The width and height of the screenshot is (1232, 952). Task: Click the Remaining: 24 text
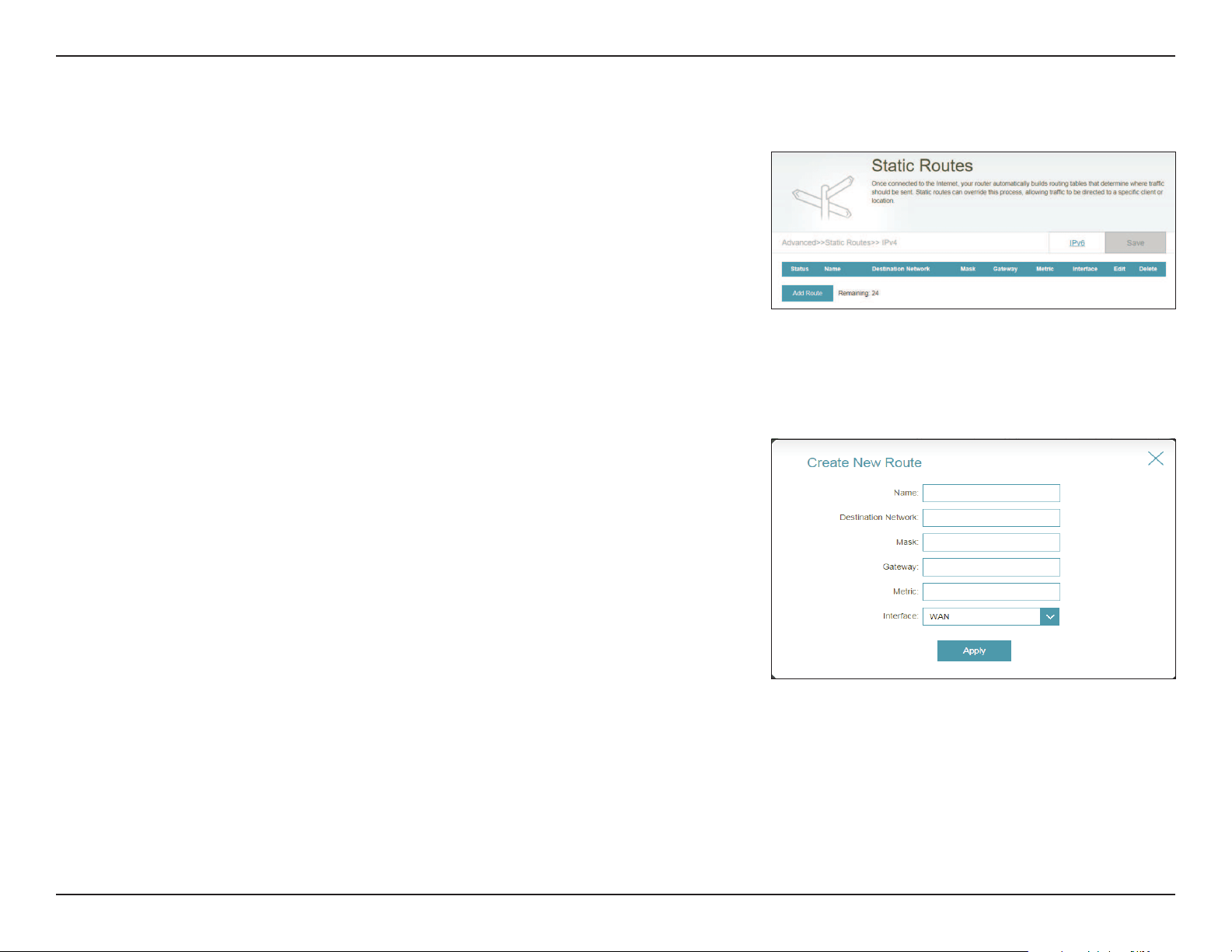(858, 293)
